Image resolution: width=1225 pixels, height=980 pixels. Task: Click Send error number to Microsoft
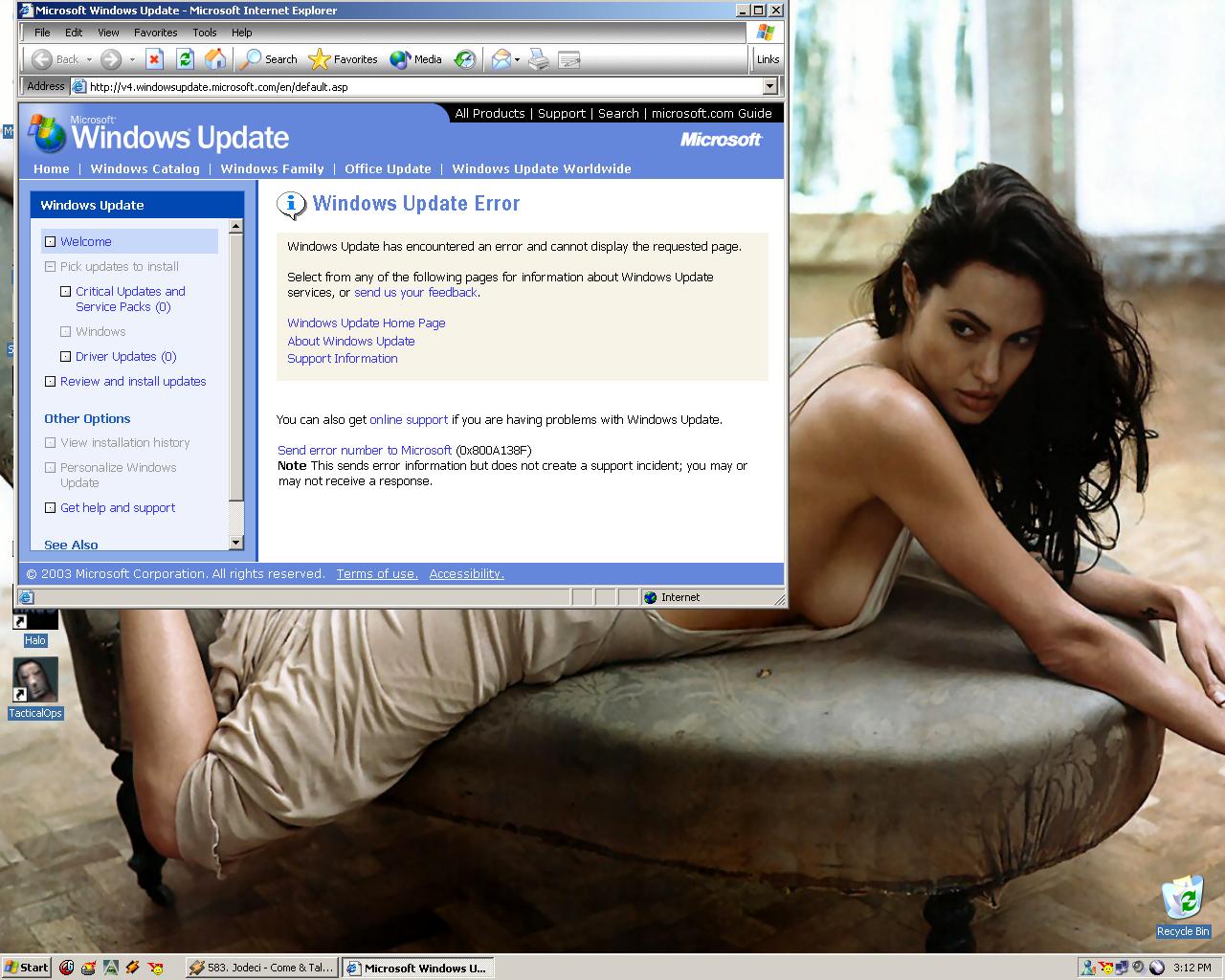pyautogui.click(x=365, y=450)
